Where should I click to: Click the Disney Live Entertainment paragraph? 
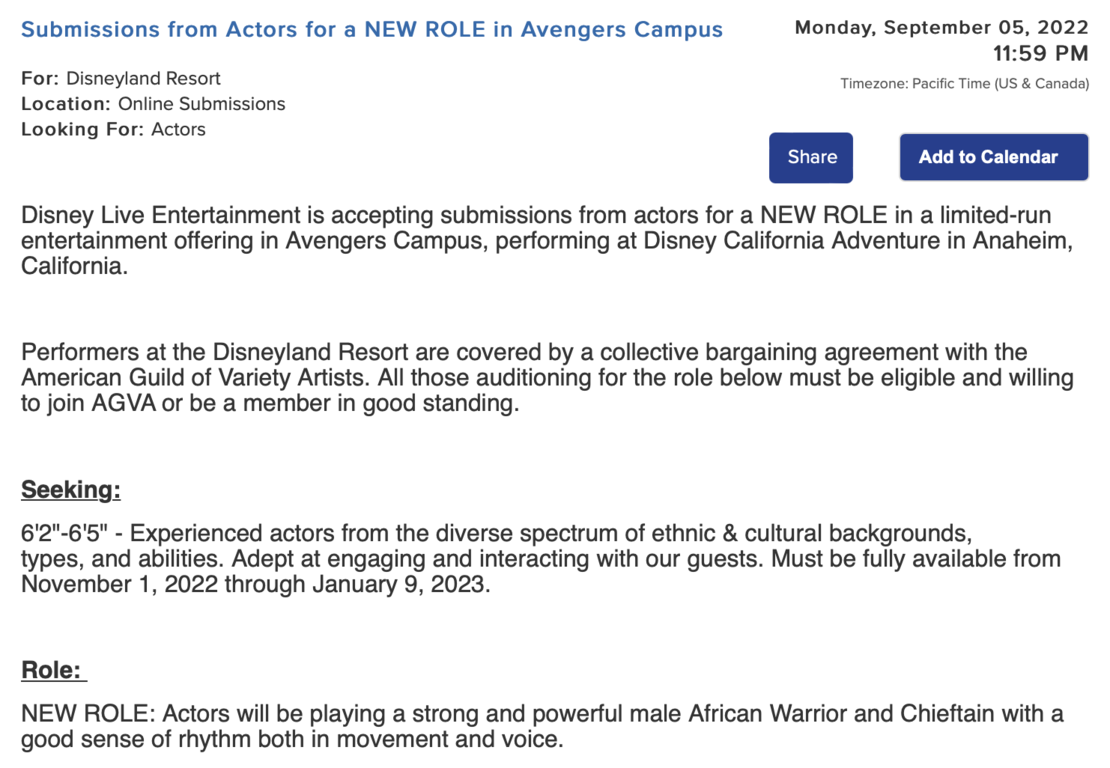tap(547, 241)
